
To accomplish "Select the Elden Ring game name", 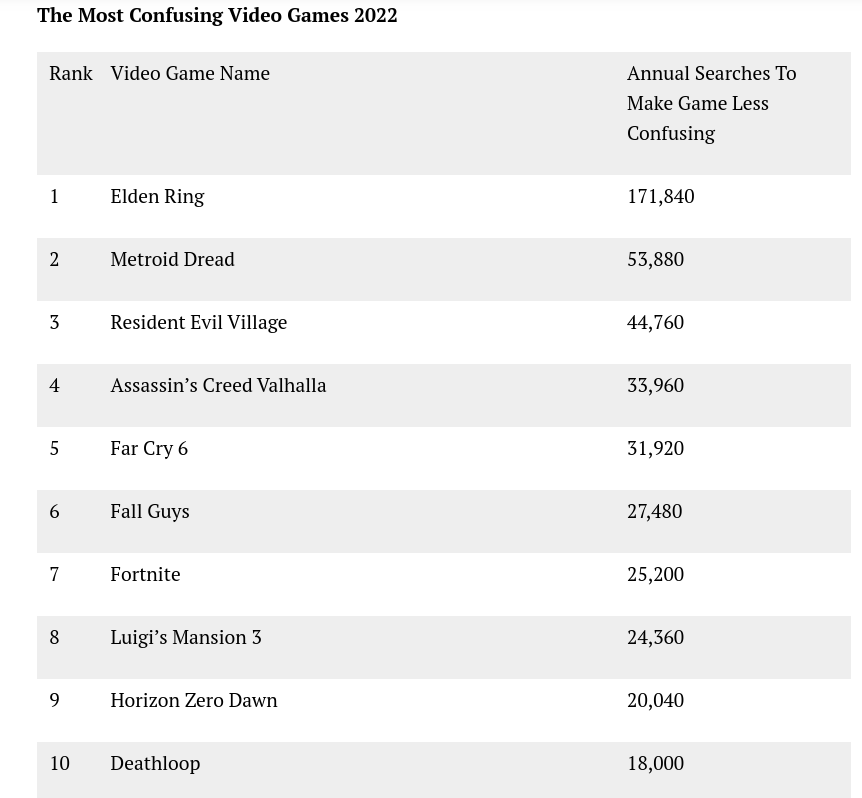I will click(x=157, y=197).
